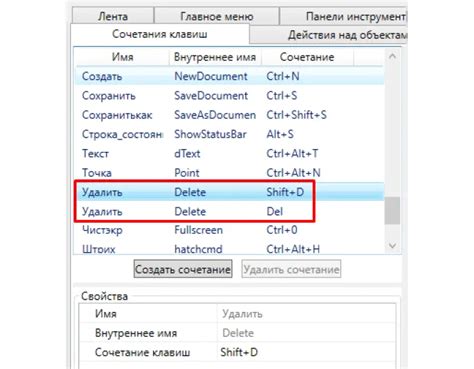Select the Fullscreen Ctrl+0 row
474x369 pixels.
(x=230, y=230)
